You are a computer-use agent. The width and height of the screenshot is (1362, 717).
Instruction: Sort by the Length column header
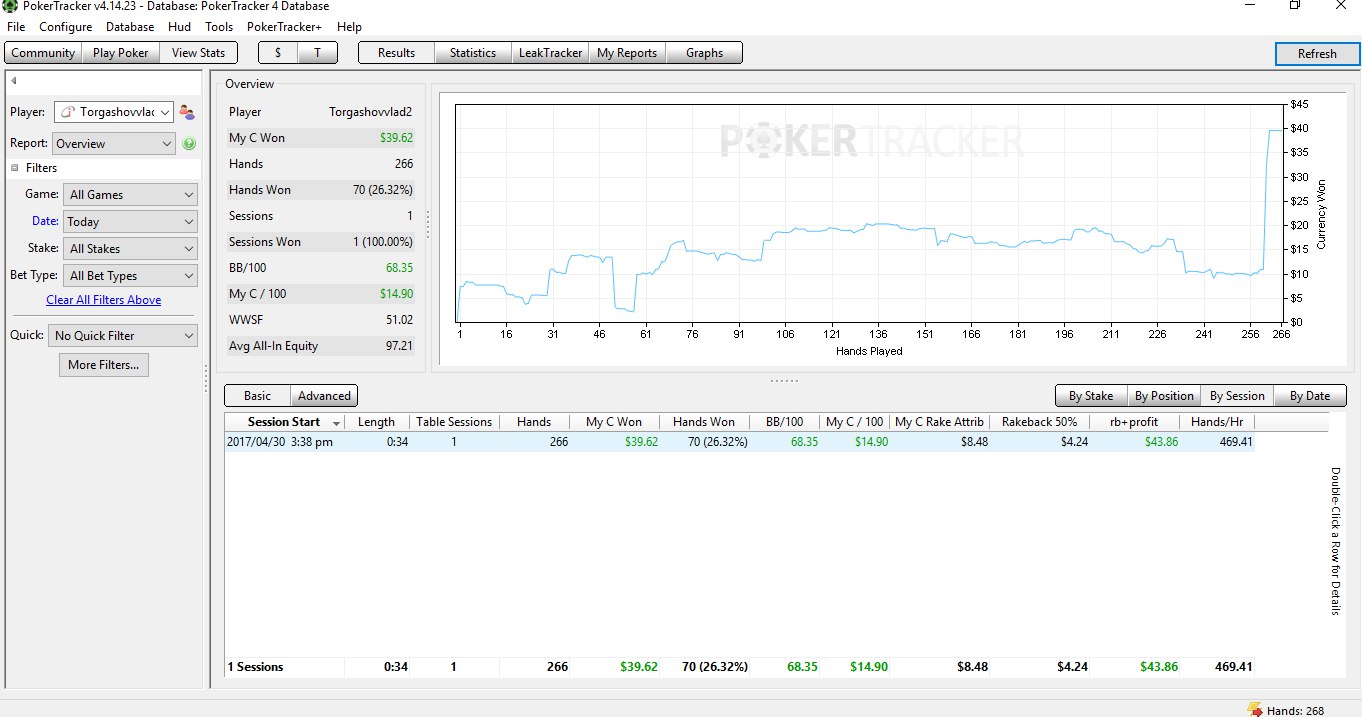click(x=376, y=422)
